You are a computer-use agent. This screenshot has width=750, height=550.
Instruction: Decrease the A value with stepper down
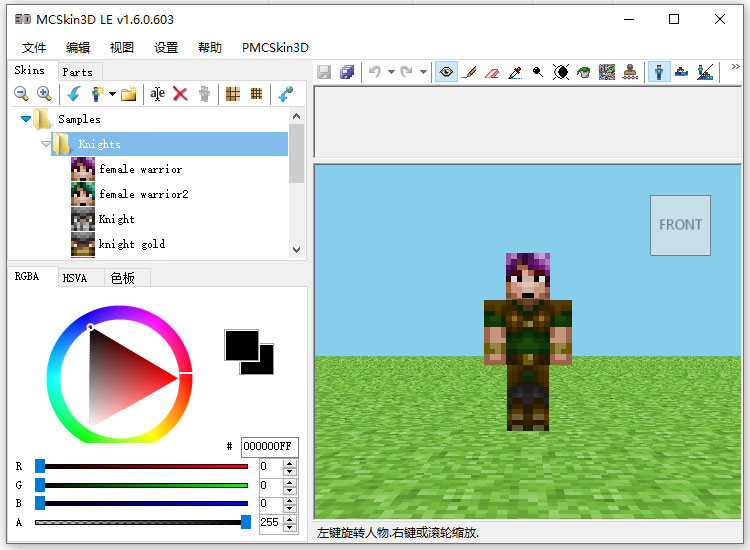coord(289,527)
